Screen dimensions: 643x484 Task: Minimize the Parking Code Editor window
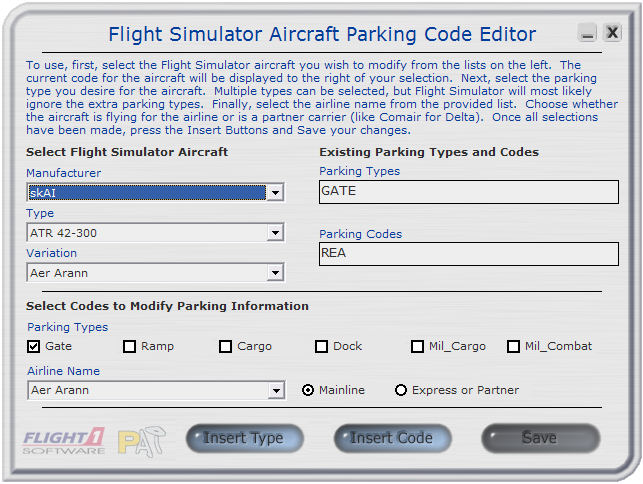tap(587, 33)
